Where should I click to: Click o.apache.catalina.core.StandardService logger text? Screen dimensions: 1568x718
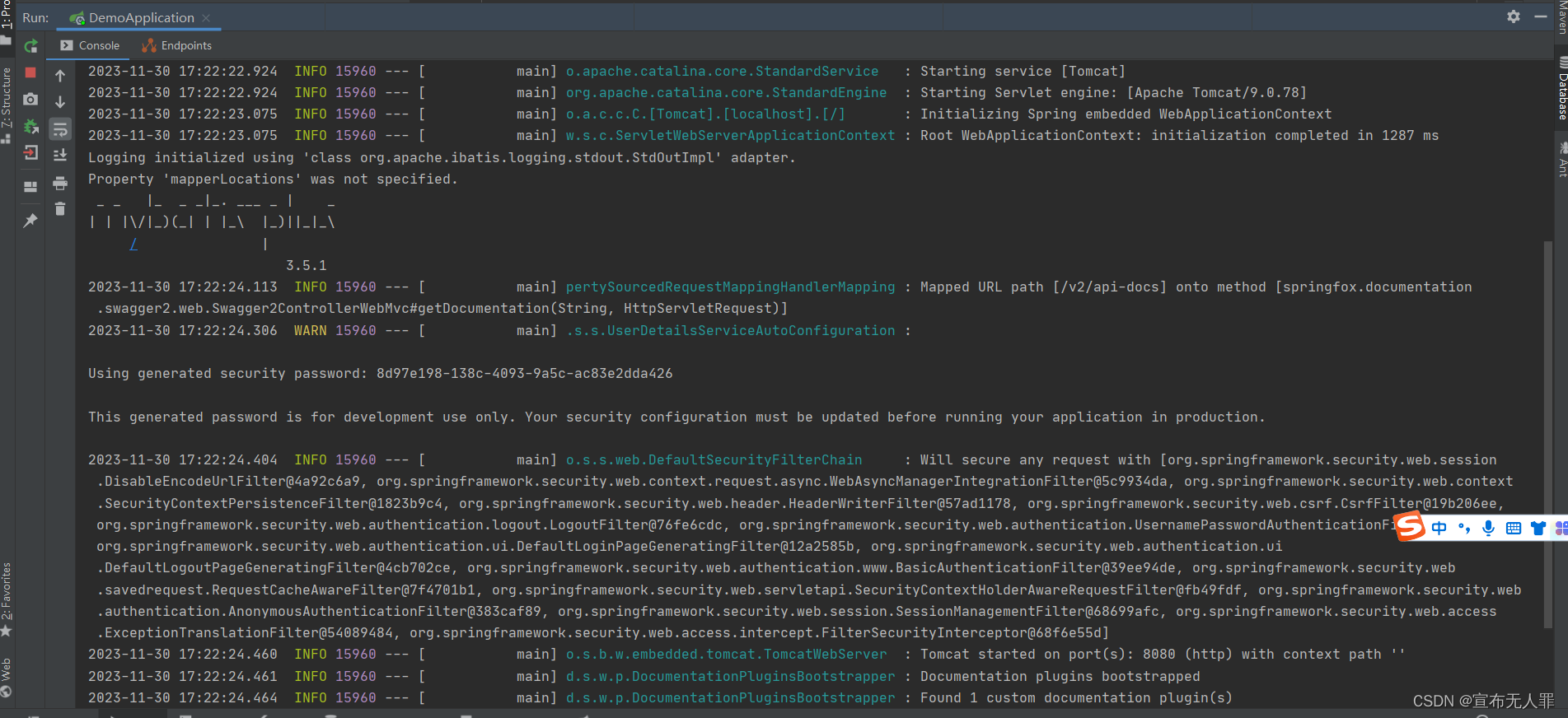pyautogui.click(x=722, y=72)
